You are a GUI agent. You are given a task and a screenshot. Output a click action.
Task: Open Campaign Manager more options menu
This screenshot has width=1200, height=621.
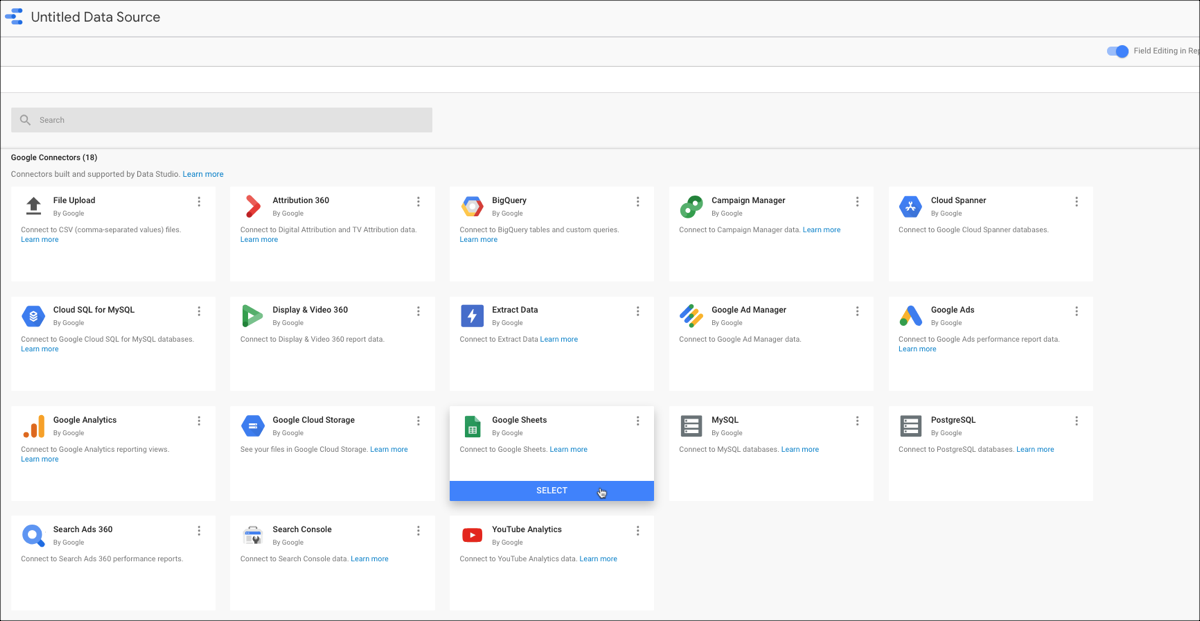click(857, 202)
